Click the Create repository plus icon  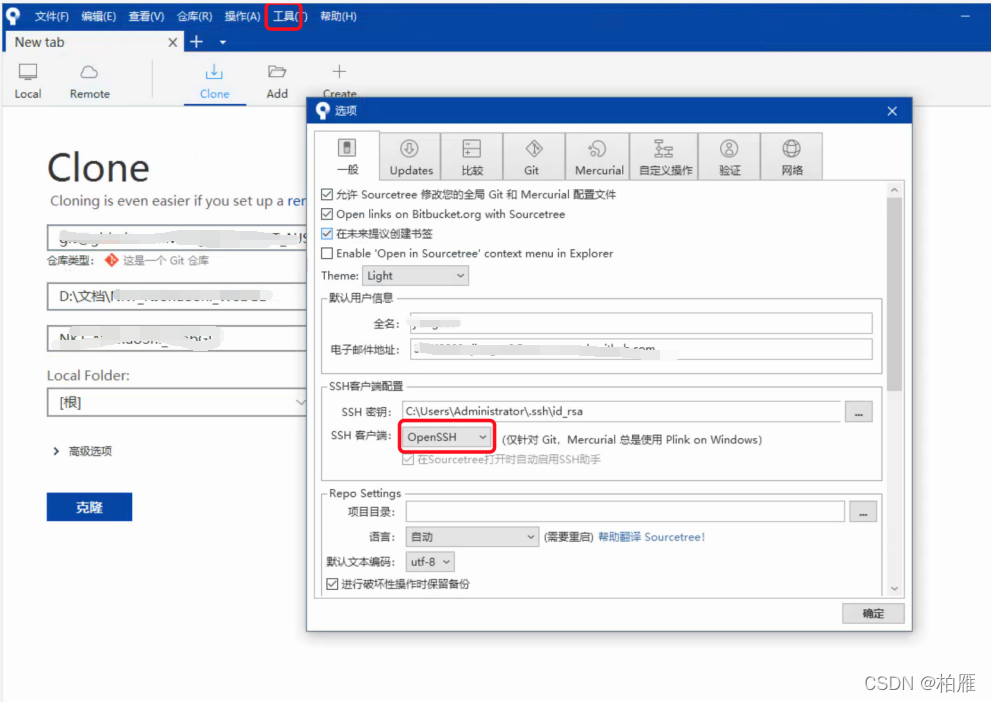click(x=339, y=71)
